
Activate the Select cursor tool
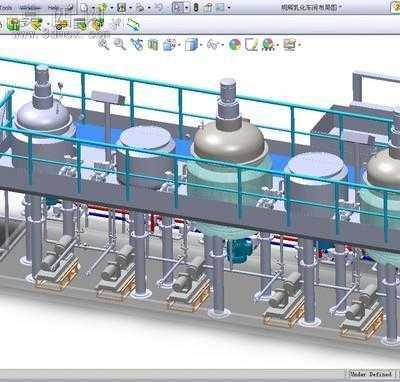tap(177, 7)
